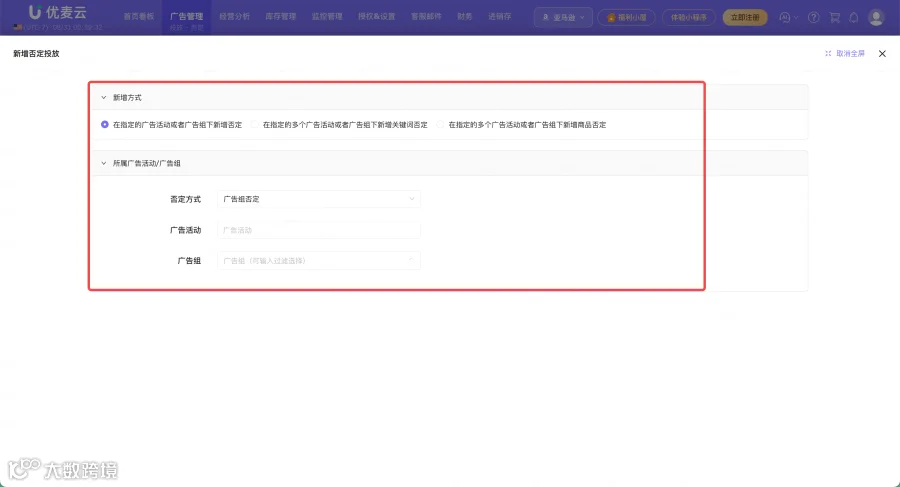900x487 pixels.
Task: Open the 广告组 filter dropdown
Action: pyautogui.click(x=319, y=260)
